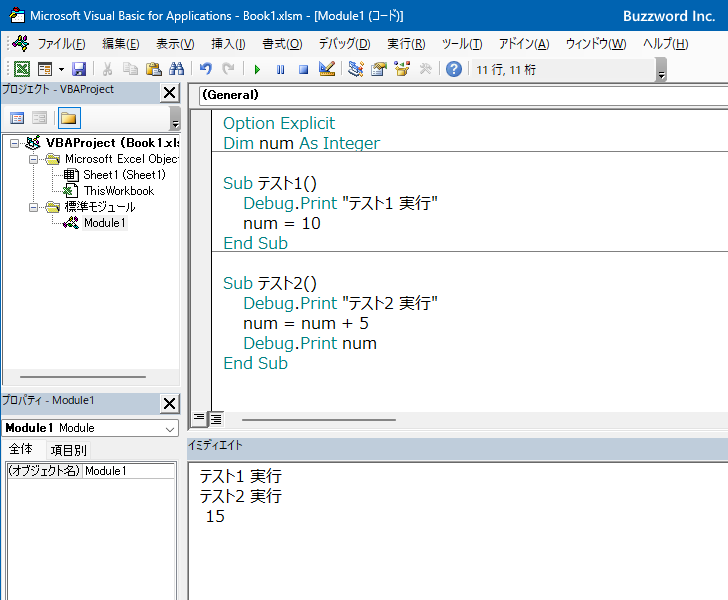Open the Insert object dropdown arrow
The image size is (728, 600).
pyautogui.click(x=61, y=70)
